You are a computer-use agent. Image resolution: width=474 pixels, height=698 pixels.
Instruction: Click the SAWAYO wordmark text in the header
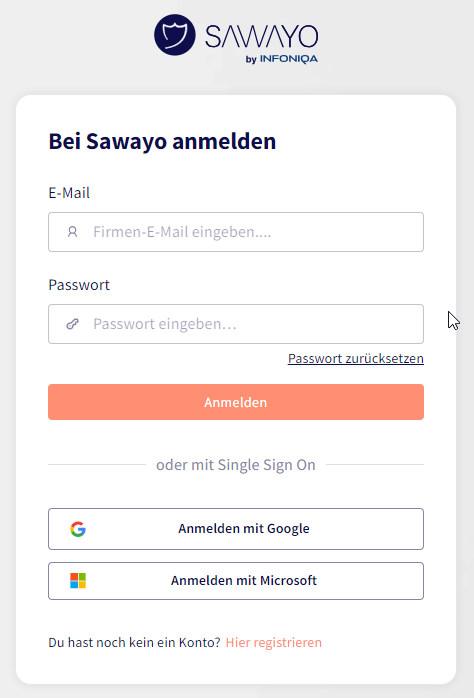click(261, 37)
